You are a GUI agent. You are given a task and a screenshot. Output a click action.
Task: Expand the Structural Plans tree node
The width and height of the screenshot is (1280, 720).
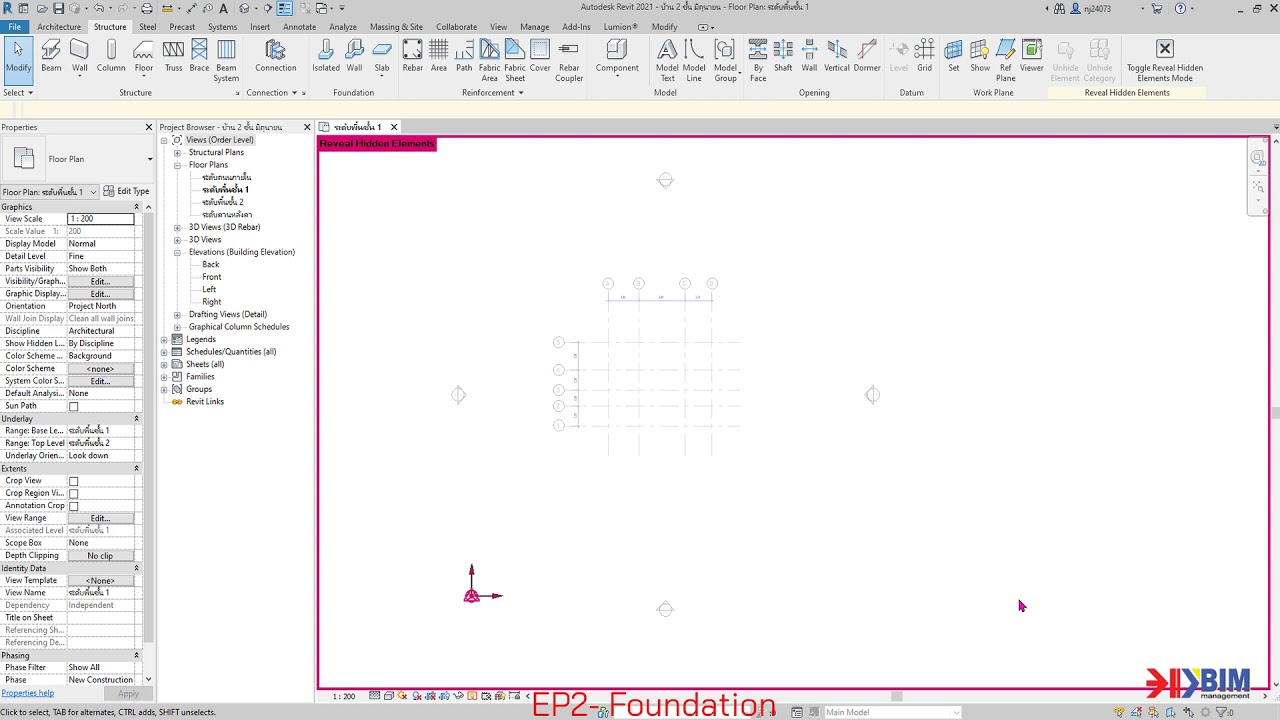(177, 153)
